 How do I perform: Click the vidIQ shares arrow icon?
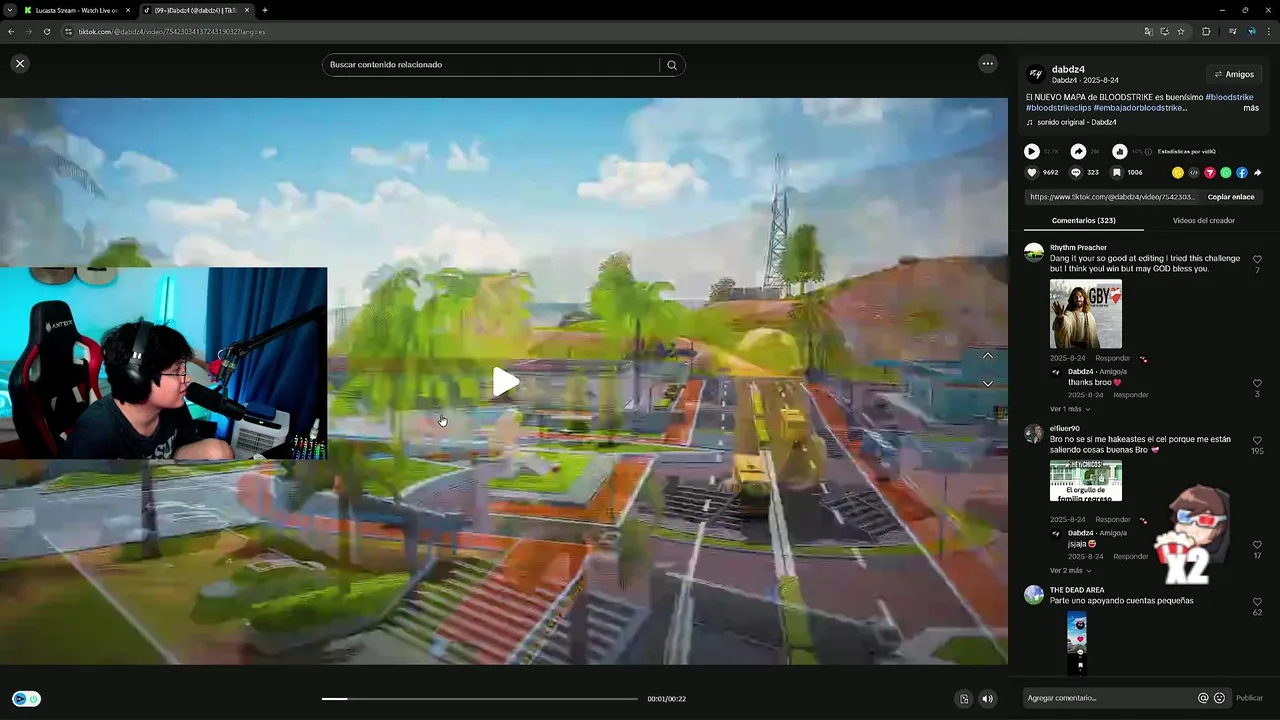coord(1078,151)
